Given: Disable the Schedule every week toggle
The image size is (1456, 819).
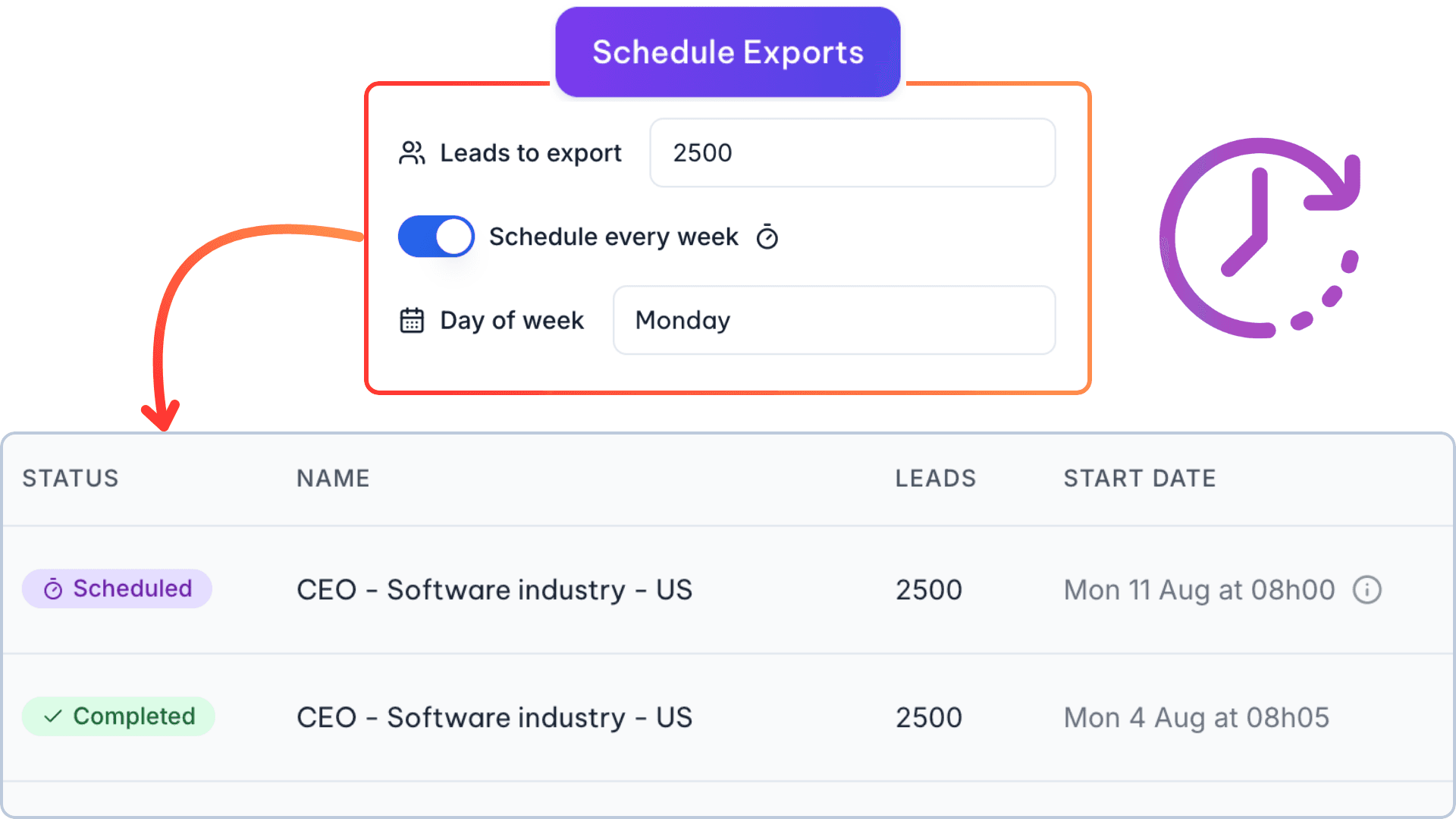Looking at the screenshot, I should 436,237.
